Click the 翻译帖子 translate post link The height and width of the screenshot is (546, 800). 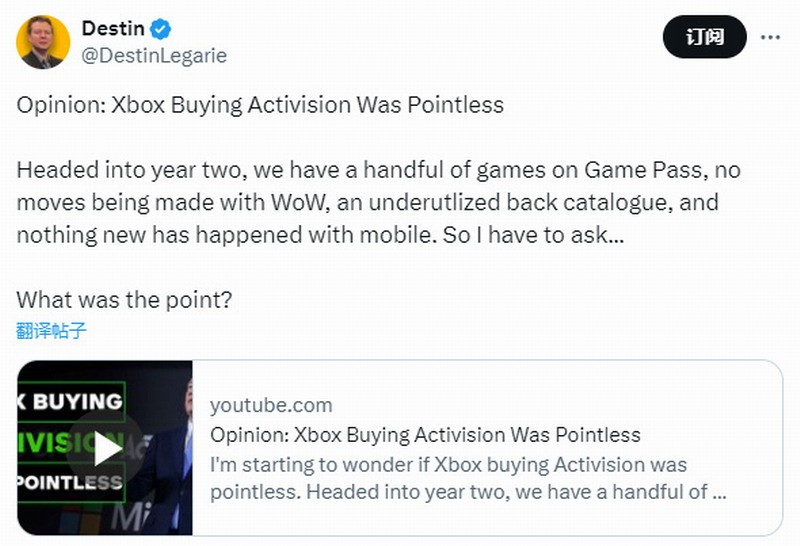point(51,330)
